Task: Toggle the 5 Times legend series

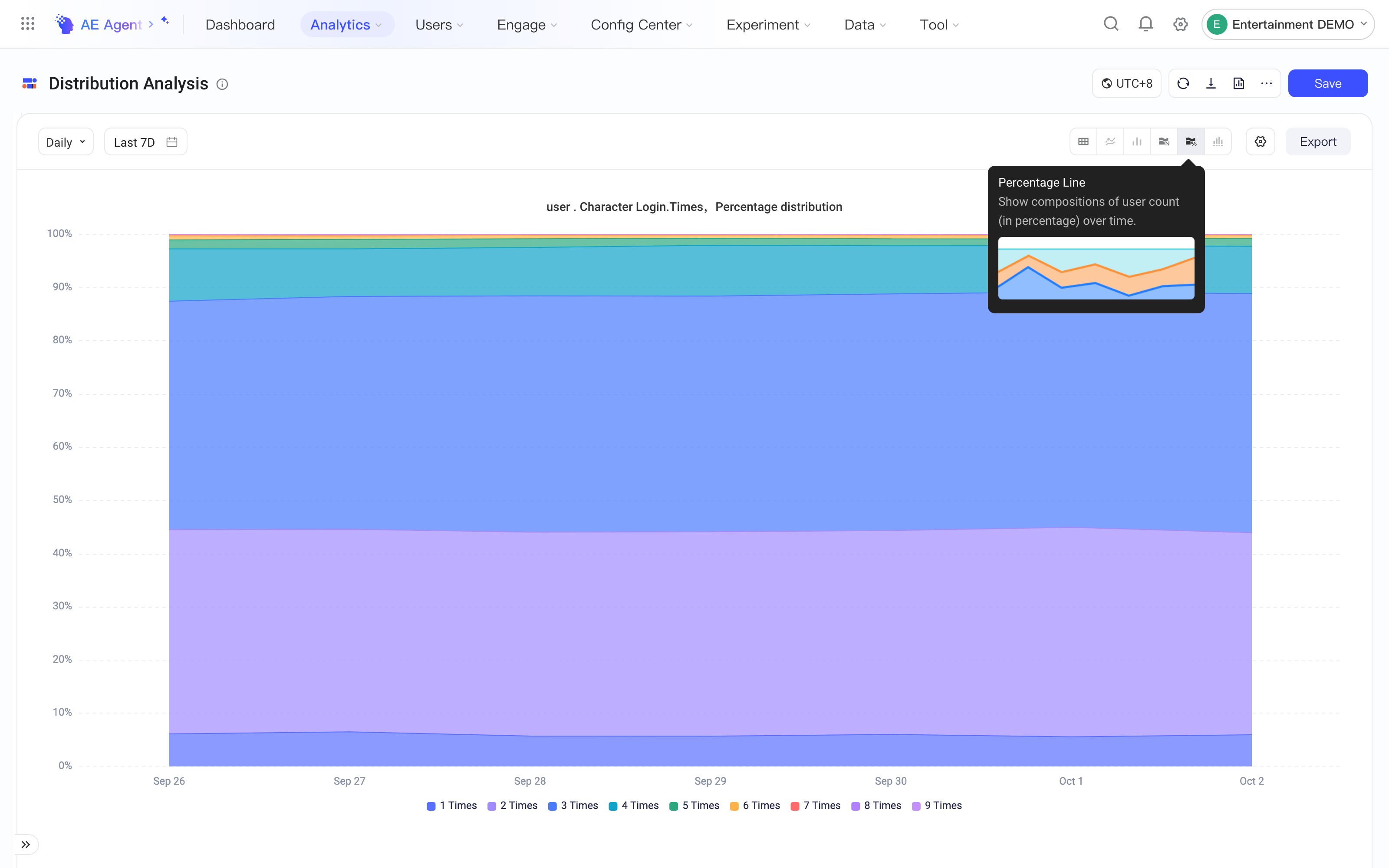Action: pyautogui.click(x=694, y=806)
